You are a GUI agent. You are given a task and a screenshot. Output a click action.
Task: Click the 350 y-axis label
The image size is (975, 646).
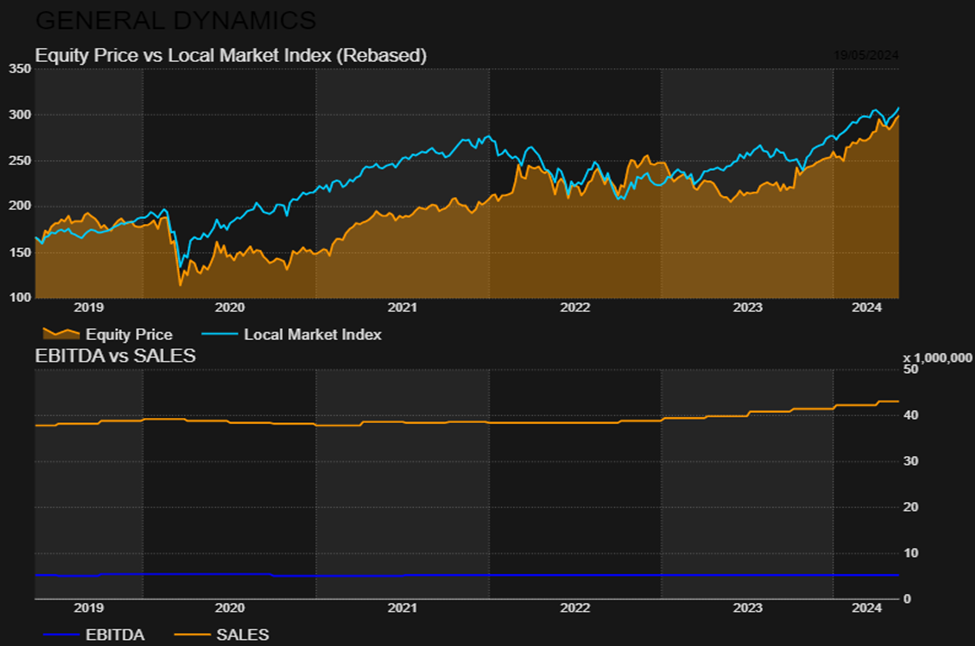[x=20, y=69]
